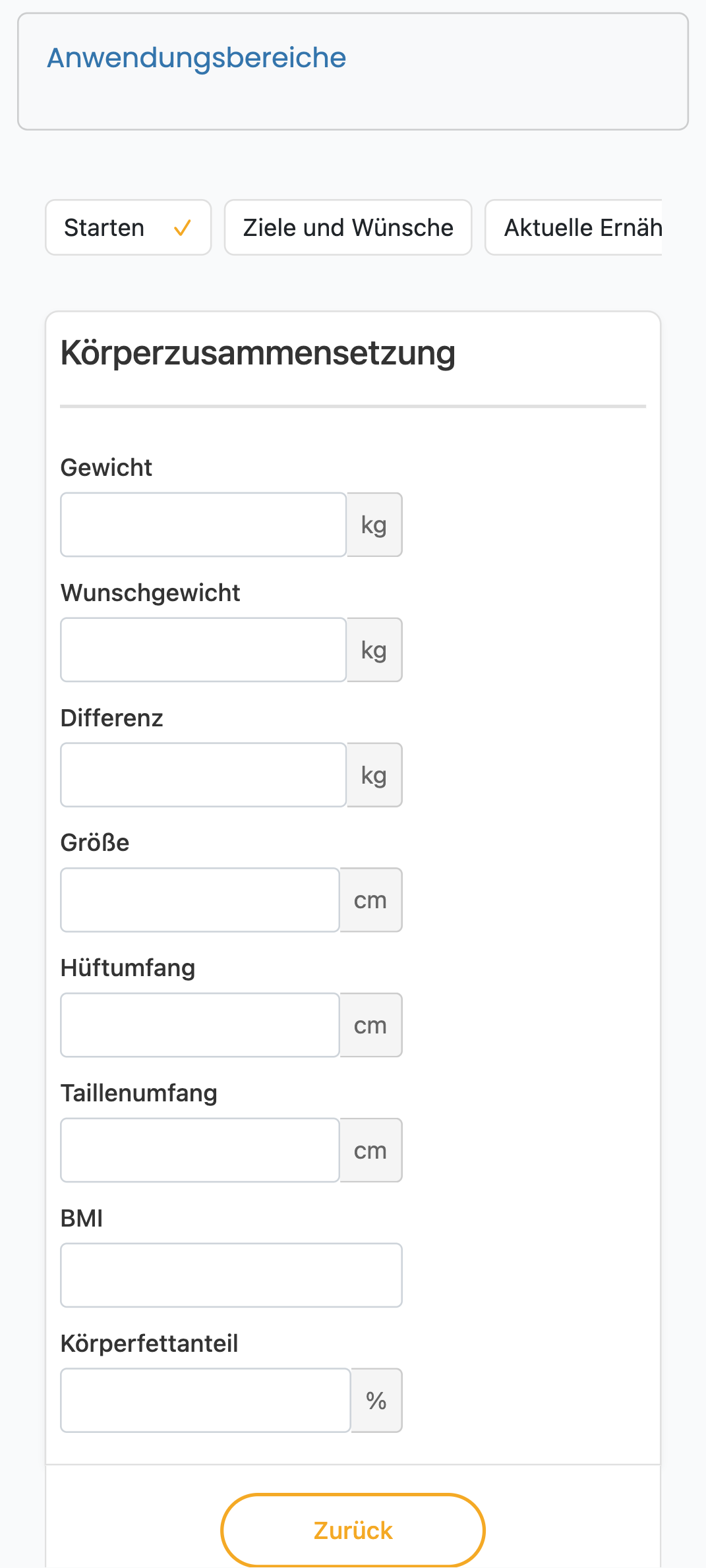The image size is (706, 1568).
Task: Click the Zurück button
Action: [x=353, y=1530]
